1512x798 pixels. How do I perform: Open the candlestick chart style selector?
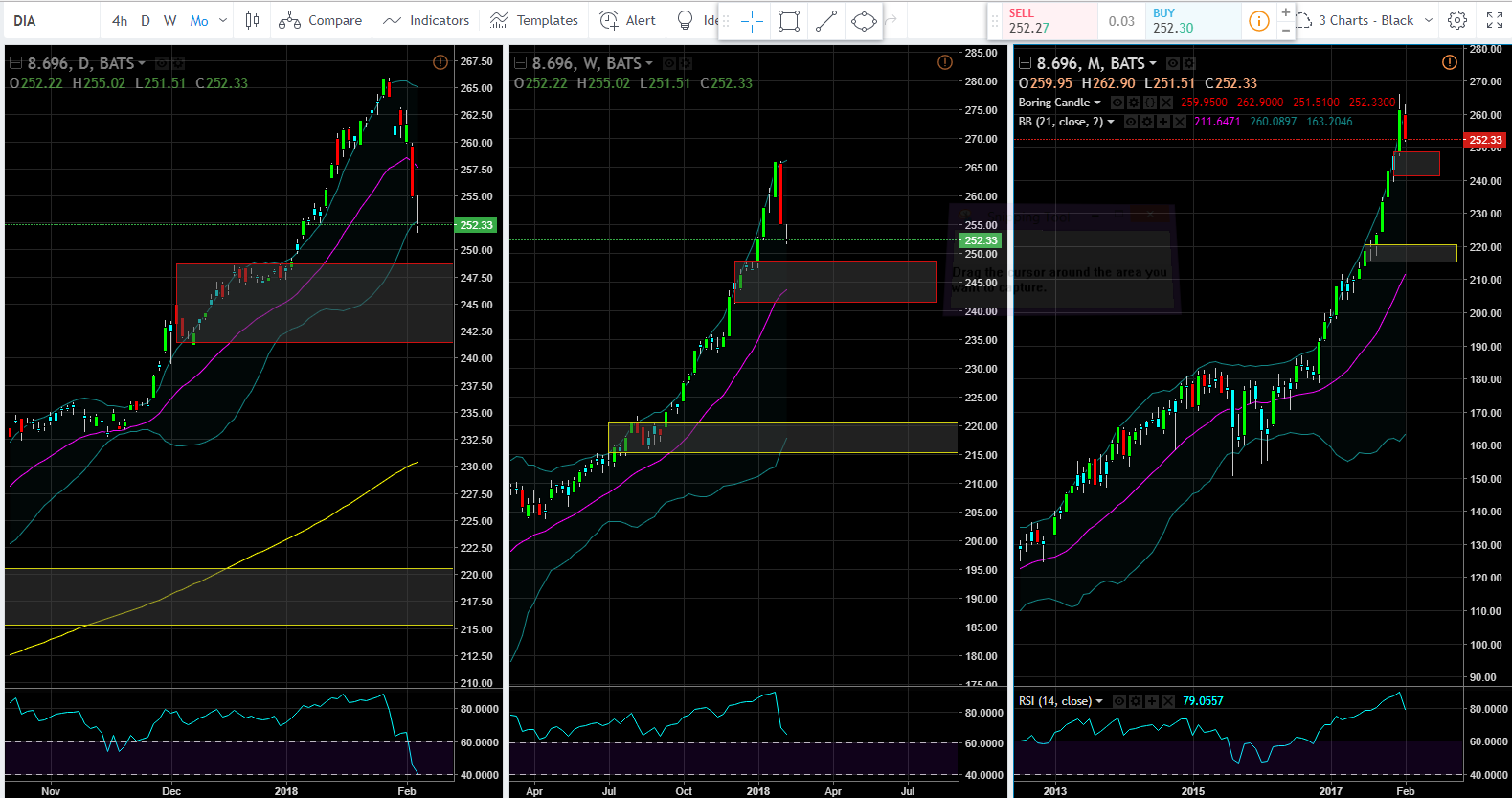point(252,20)
